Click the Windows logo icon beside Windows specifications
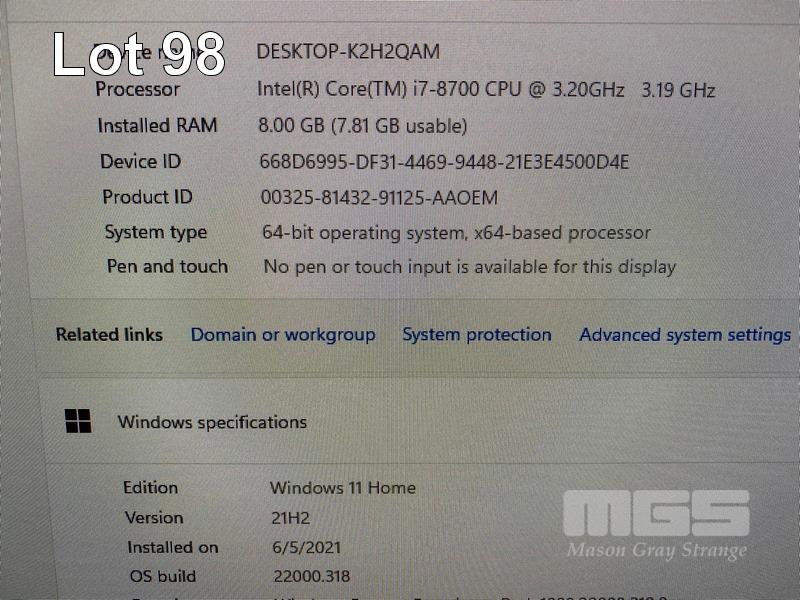This screenshot has height=600, width=800. (78, 421)
